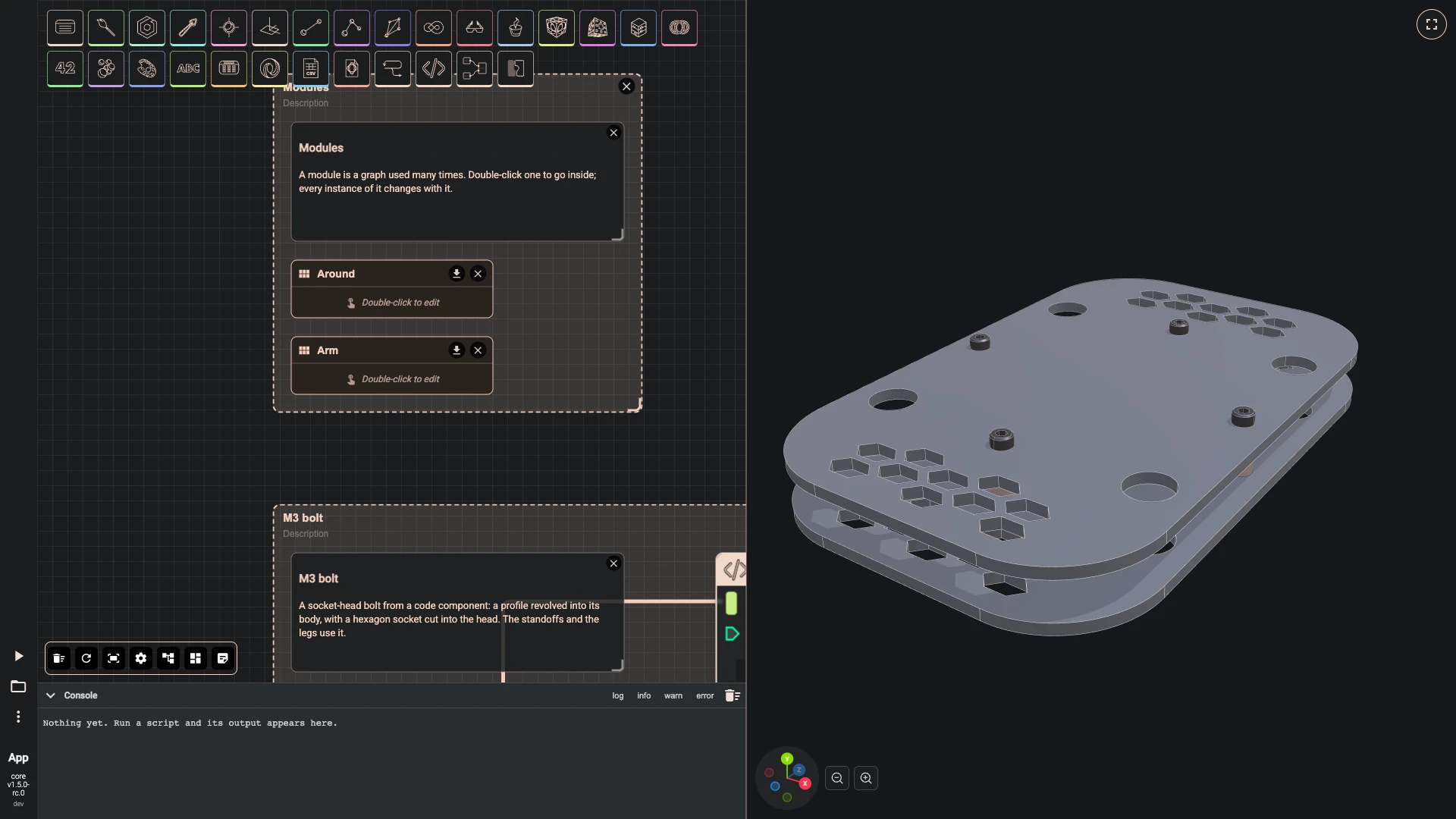Filter console by error level
Viewport: 1456px width, 819px height.
point(705,695)
